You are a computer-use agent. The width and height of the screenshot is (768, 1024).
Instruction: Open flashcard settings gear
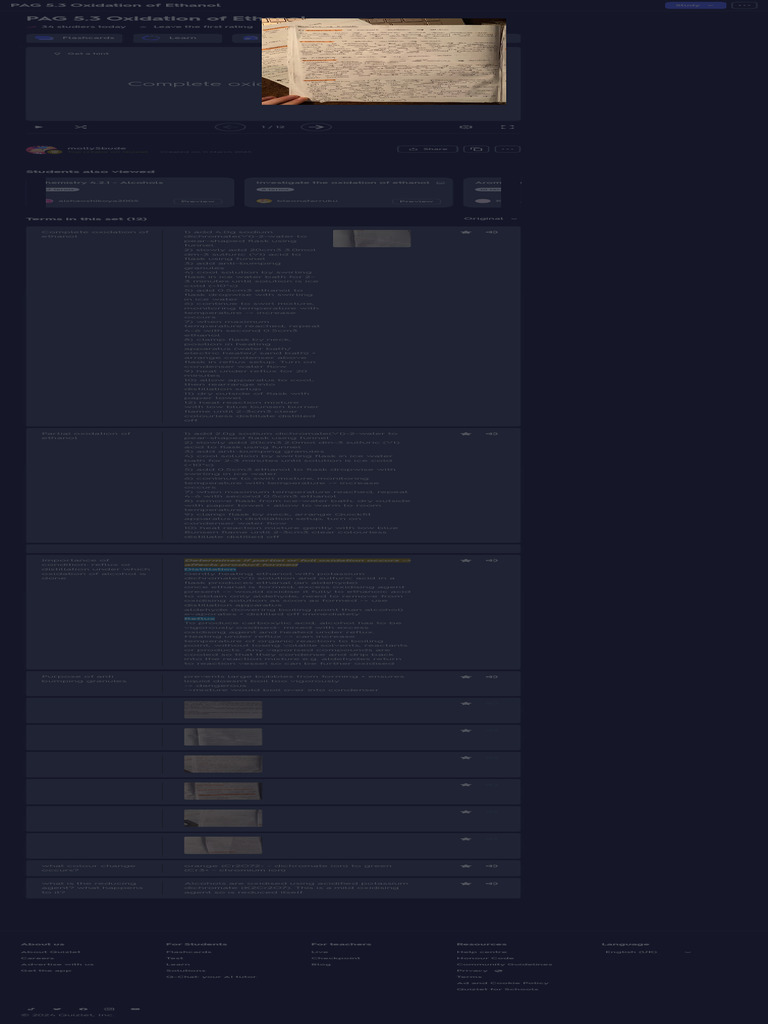click(466, 127)
